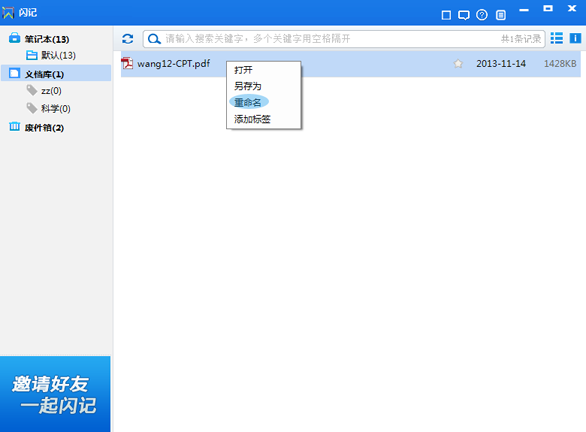Toggle star favorite for wang12-CPT.pdf
Image resolution: width=586 pixels, height=432 pixels.
coord(458,64)
